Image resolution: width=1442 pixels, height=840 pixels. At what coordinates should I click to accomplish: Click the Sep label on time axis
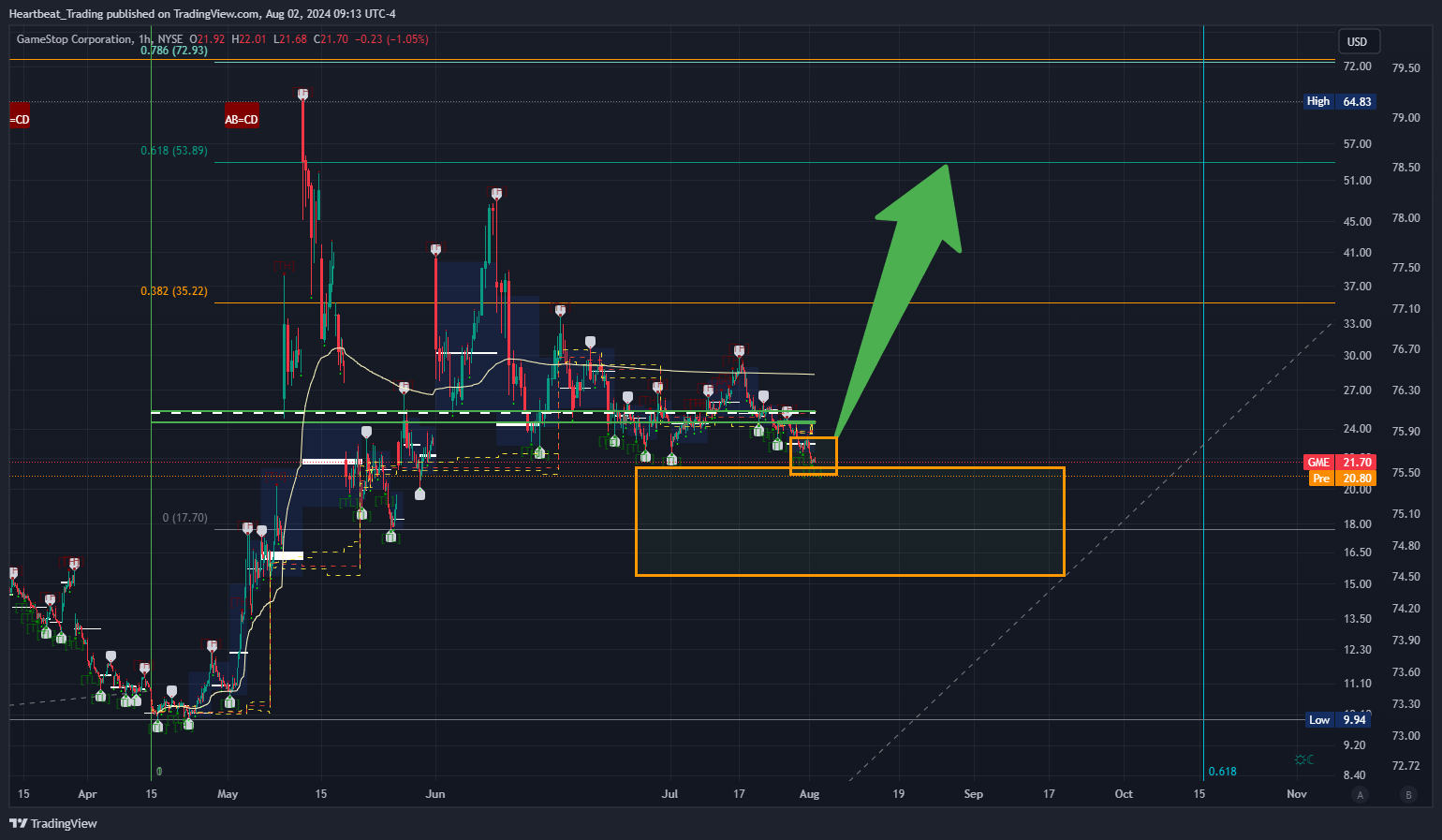coord(974,794)
